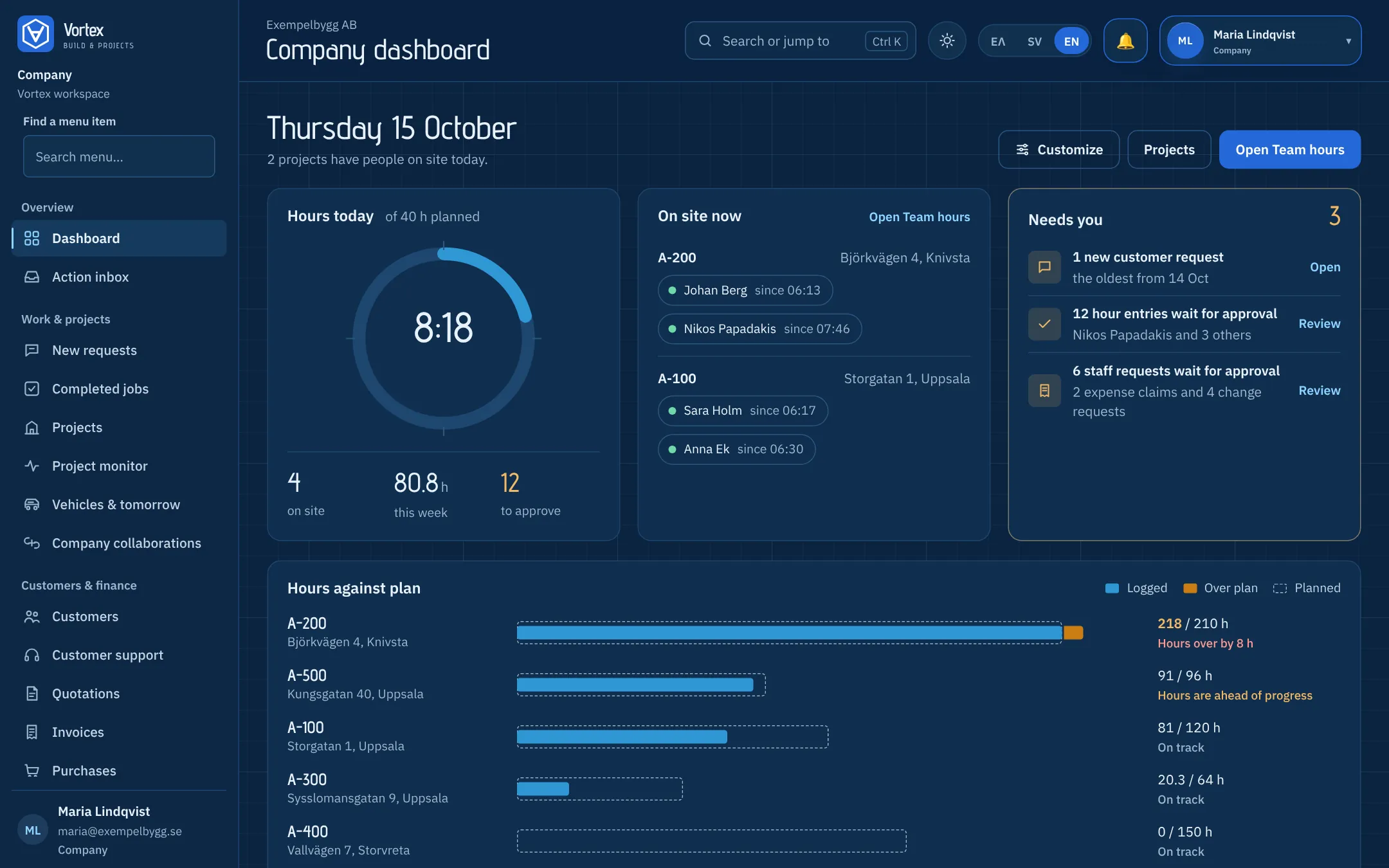The width and height of the screenshot is (1389, 868).
Task: Select EN language option
Action: click(1071, 41)
